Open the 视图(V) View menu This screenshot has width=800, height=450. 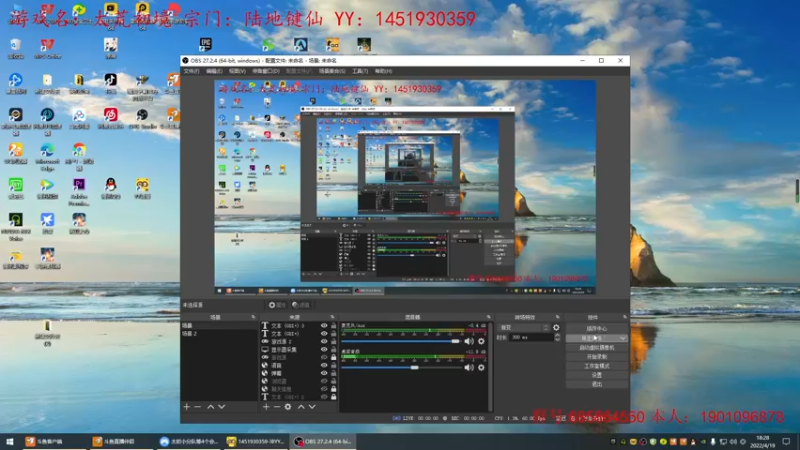point(237,71)
